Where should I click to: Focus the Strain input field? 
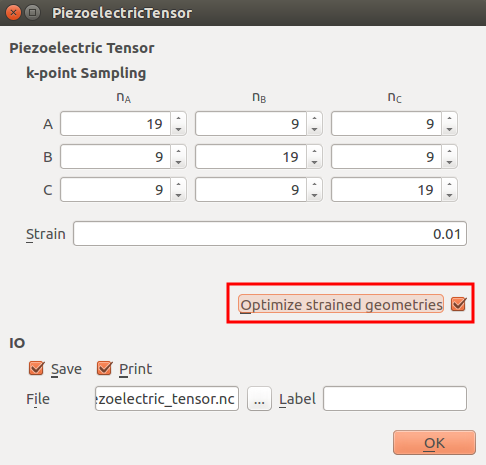pyautogui.click(x=270, y=234)
